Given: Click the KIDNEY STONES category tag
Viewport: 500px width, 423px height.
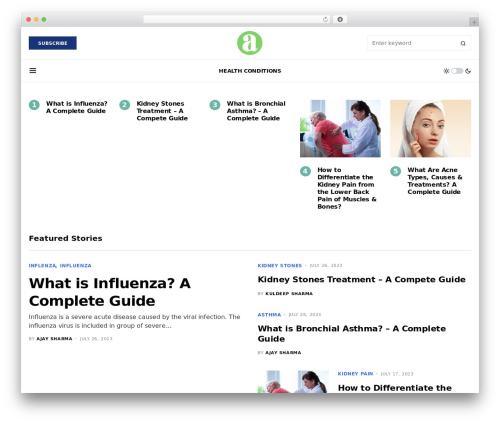Looking at the screenshot, I should coord(280,266).
